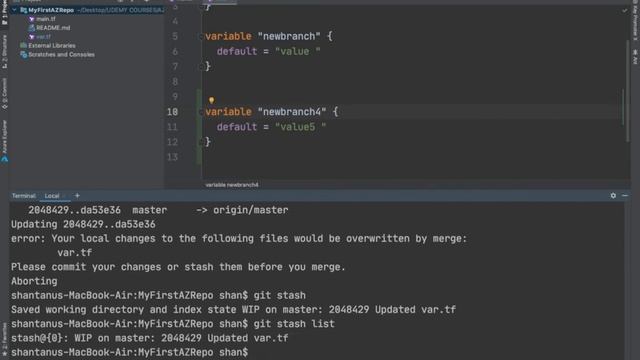This screenshot has height=360, width=640.
Task: Click the Scratches and Consoles icon
Action: [23, 55]
